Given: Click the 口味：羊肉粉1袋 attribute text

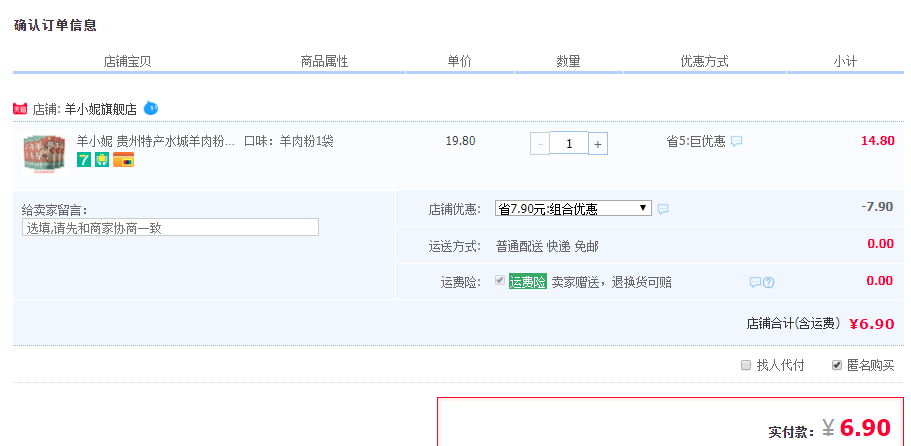Looking at the screenshot, I should (x=289, y=141).
